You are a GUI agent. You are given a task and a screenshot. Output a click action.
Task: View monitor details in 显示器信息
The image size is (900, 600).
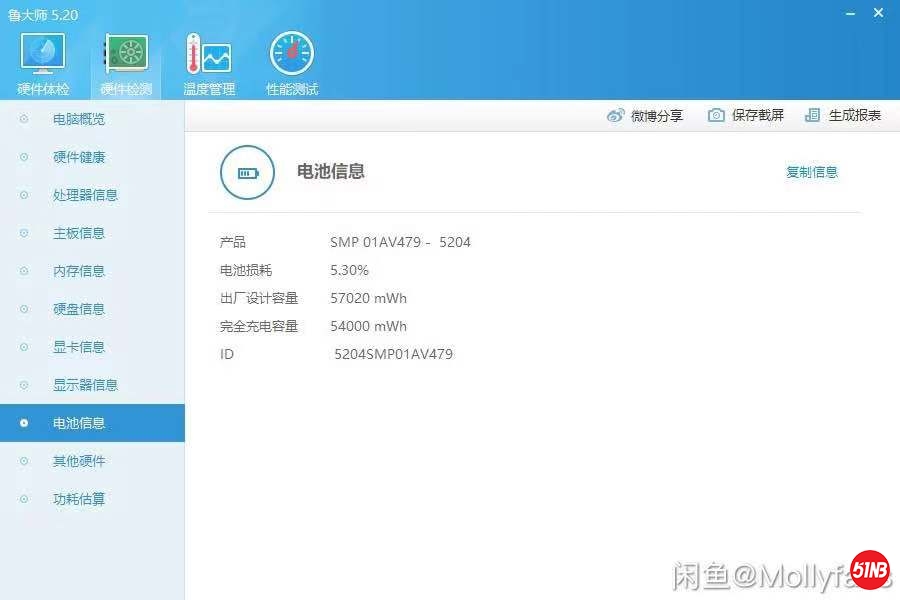85,385
